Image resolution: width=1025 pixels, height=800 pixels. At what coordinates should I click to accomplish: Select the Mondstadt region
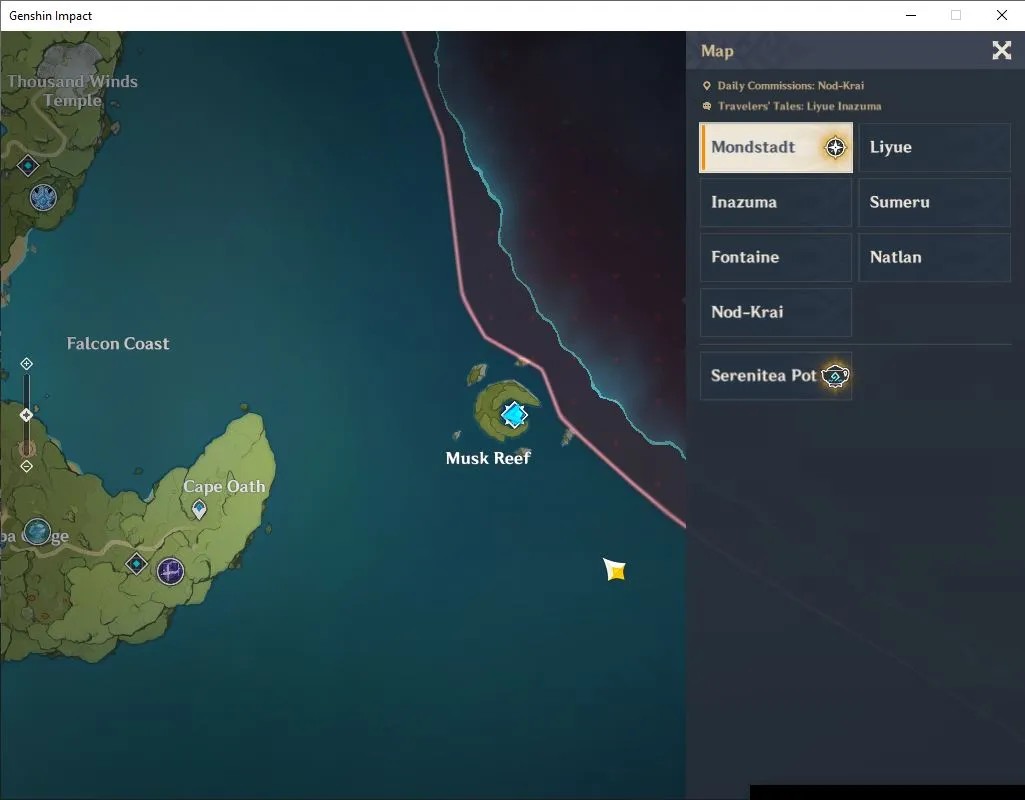[776, 147]
